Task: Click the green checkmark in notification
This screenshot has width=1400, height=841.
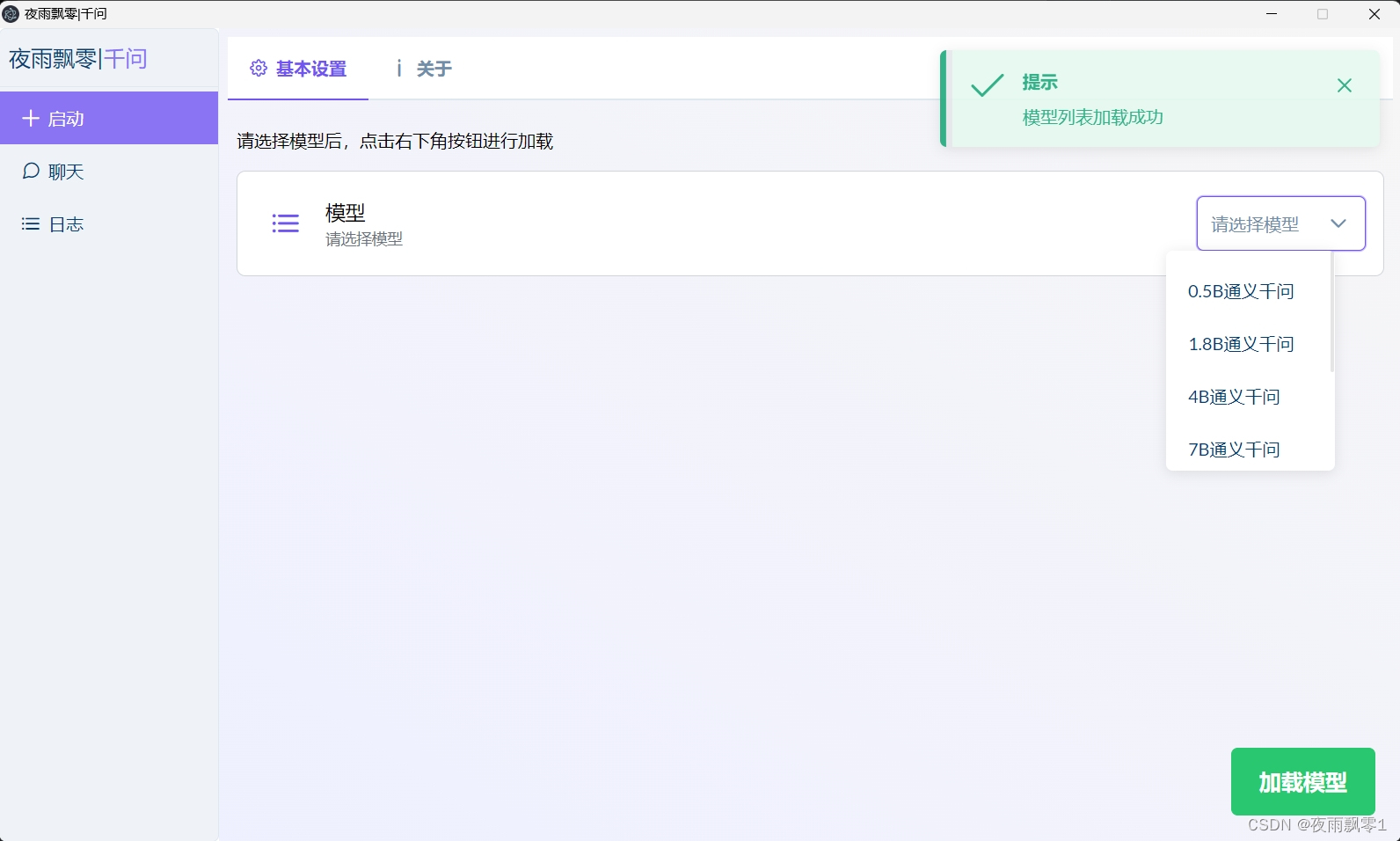Action: (x=987, y=85)
